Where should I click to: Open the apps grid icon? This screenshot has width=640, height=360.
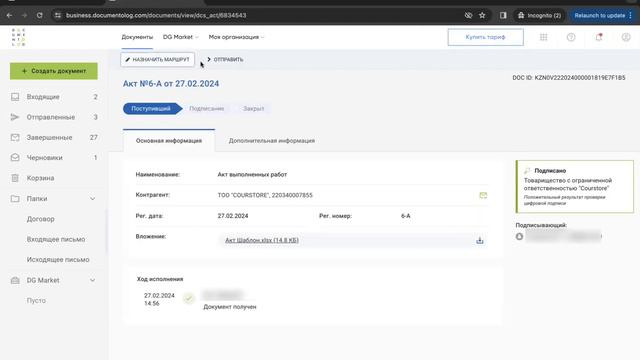[543, 37]
